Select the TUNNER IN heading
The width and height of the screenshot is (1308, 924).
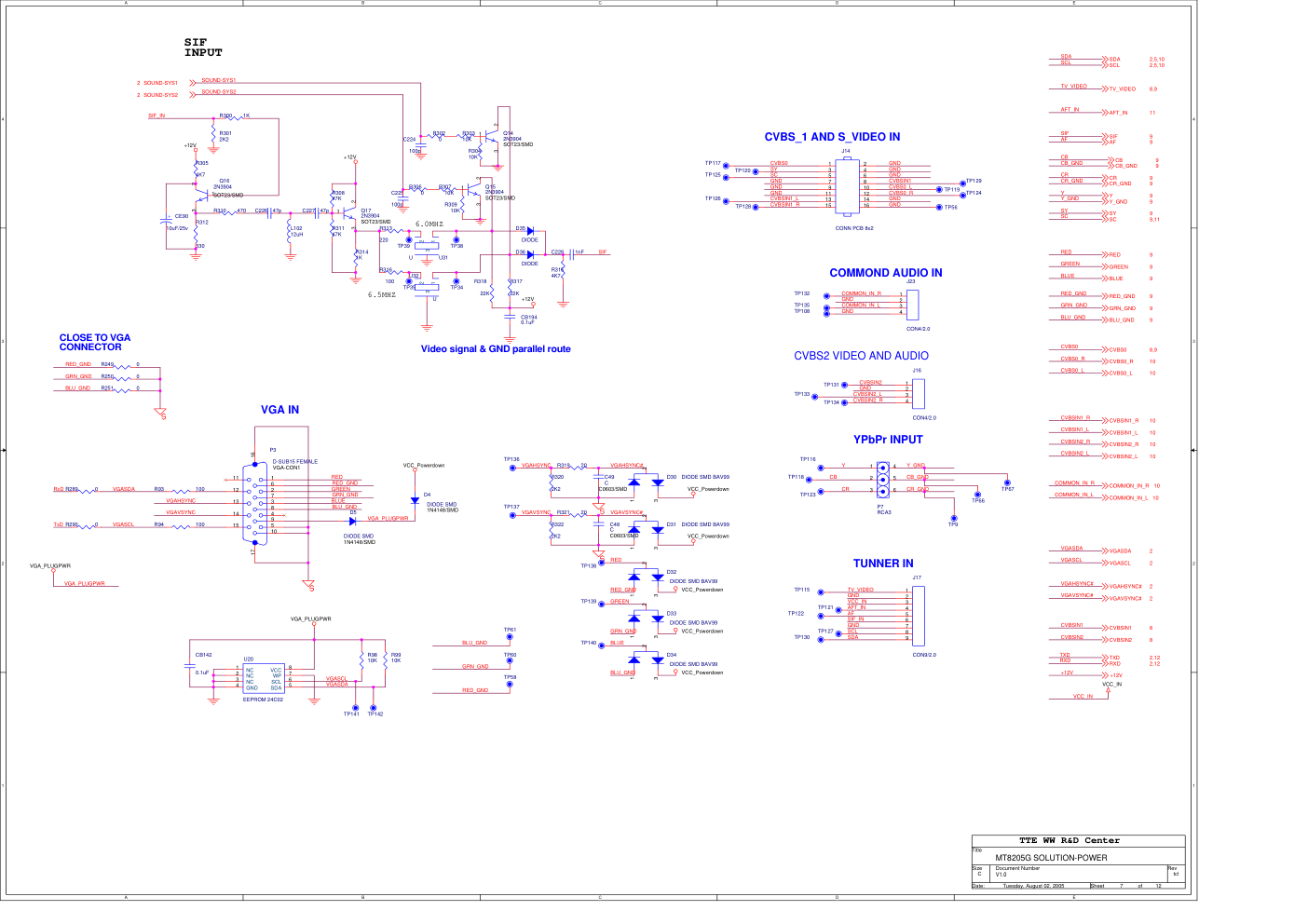(883, 564)
